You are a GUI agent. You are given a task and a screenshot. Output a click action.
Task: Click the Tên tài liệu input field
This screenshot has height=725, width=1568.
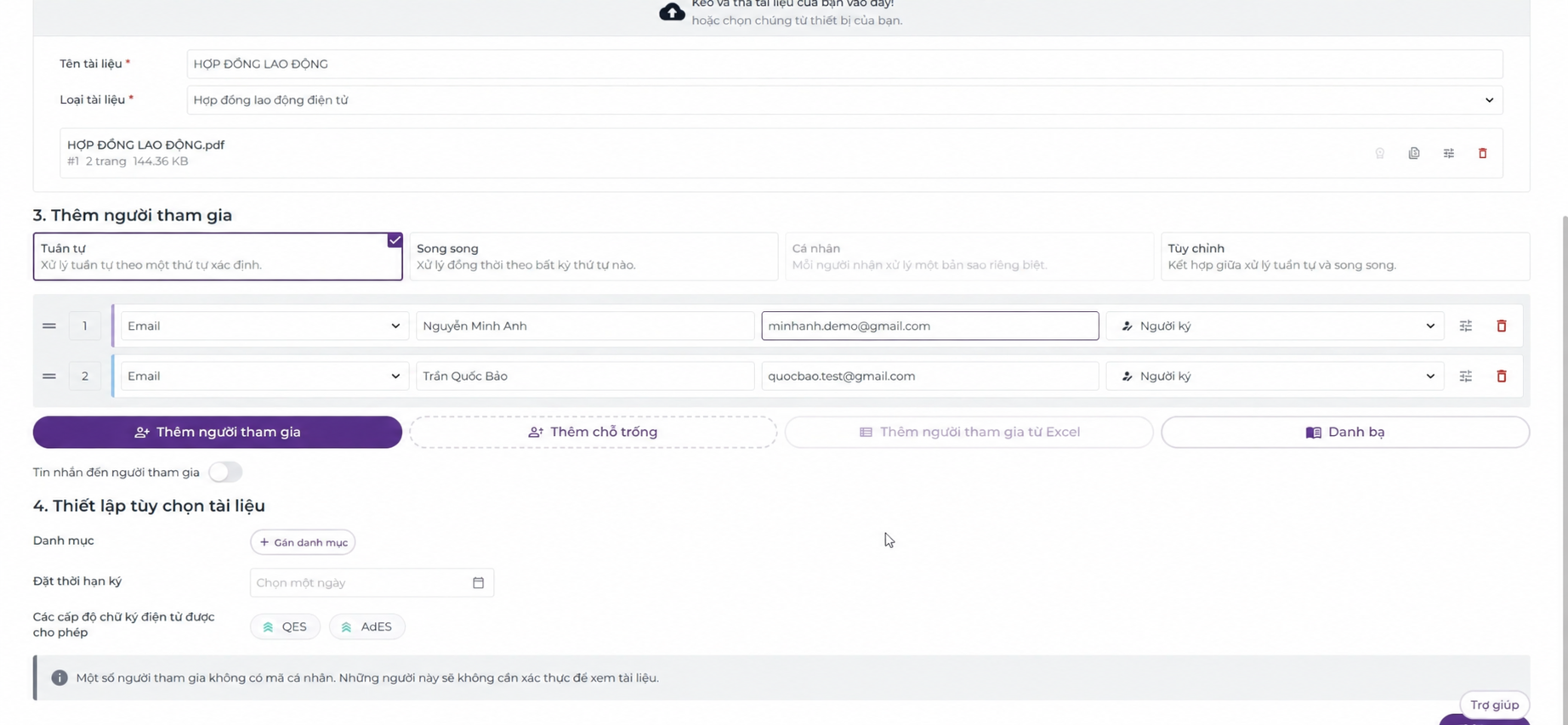click(844, 64)
